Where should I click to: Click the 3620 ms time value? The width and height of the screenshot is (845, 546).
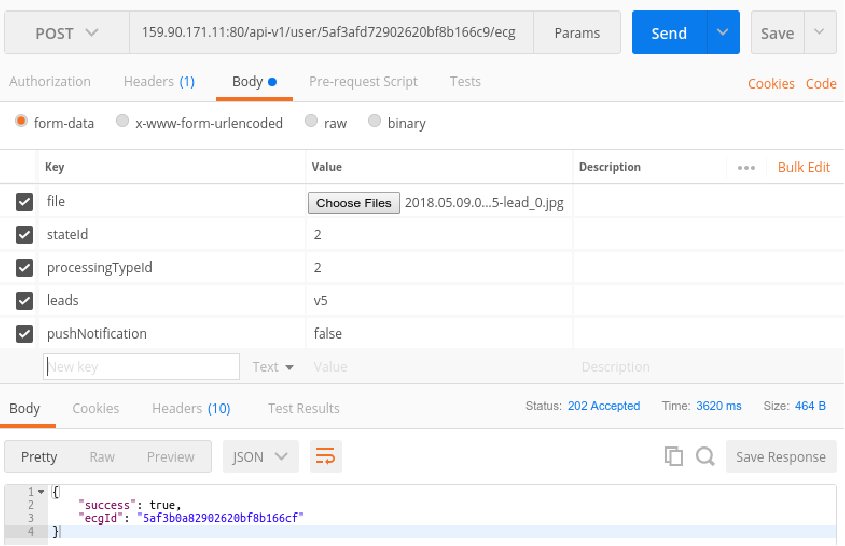718,406
